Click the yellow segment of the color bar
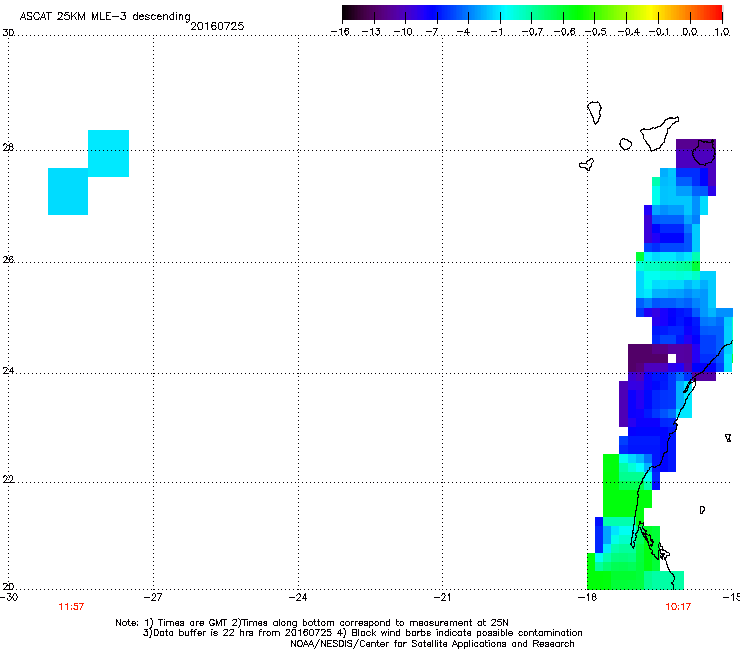Screen dimensions: 740x650 (x=652, y=12)
